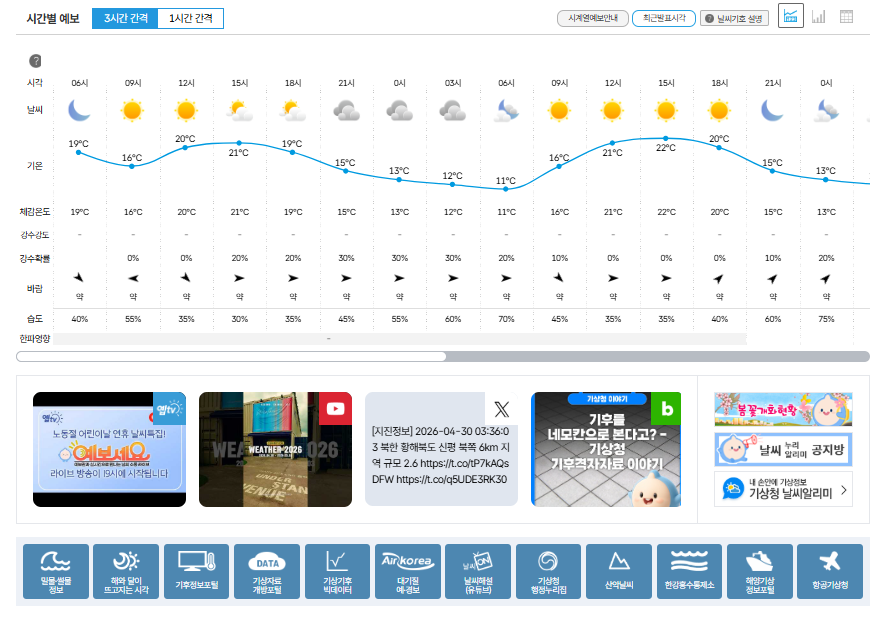Open the 한강홍수통제소 tile
The height and width of the screenshot is (628, 893).
689,571
